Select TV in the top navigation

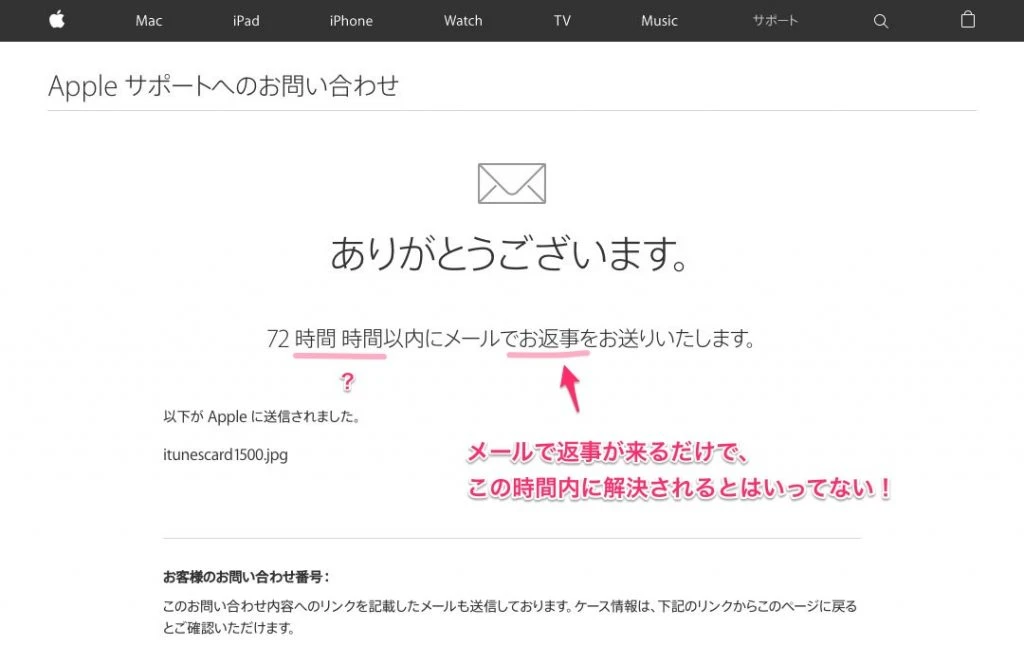point(562,21)
